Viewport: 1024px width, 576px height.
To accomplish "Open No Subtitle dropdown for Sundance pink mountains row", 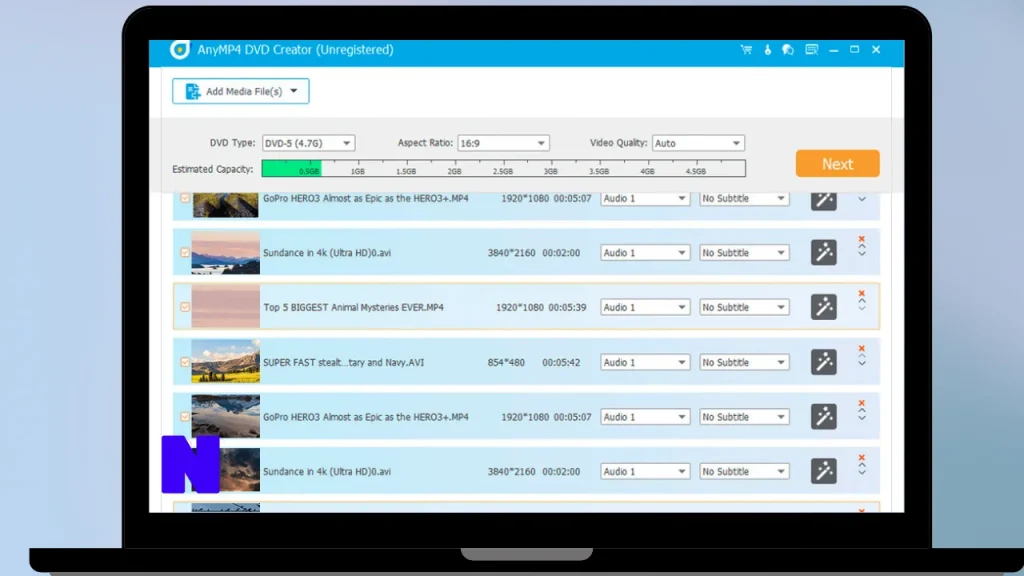I will coord(744,252).
